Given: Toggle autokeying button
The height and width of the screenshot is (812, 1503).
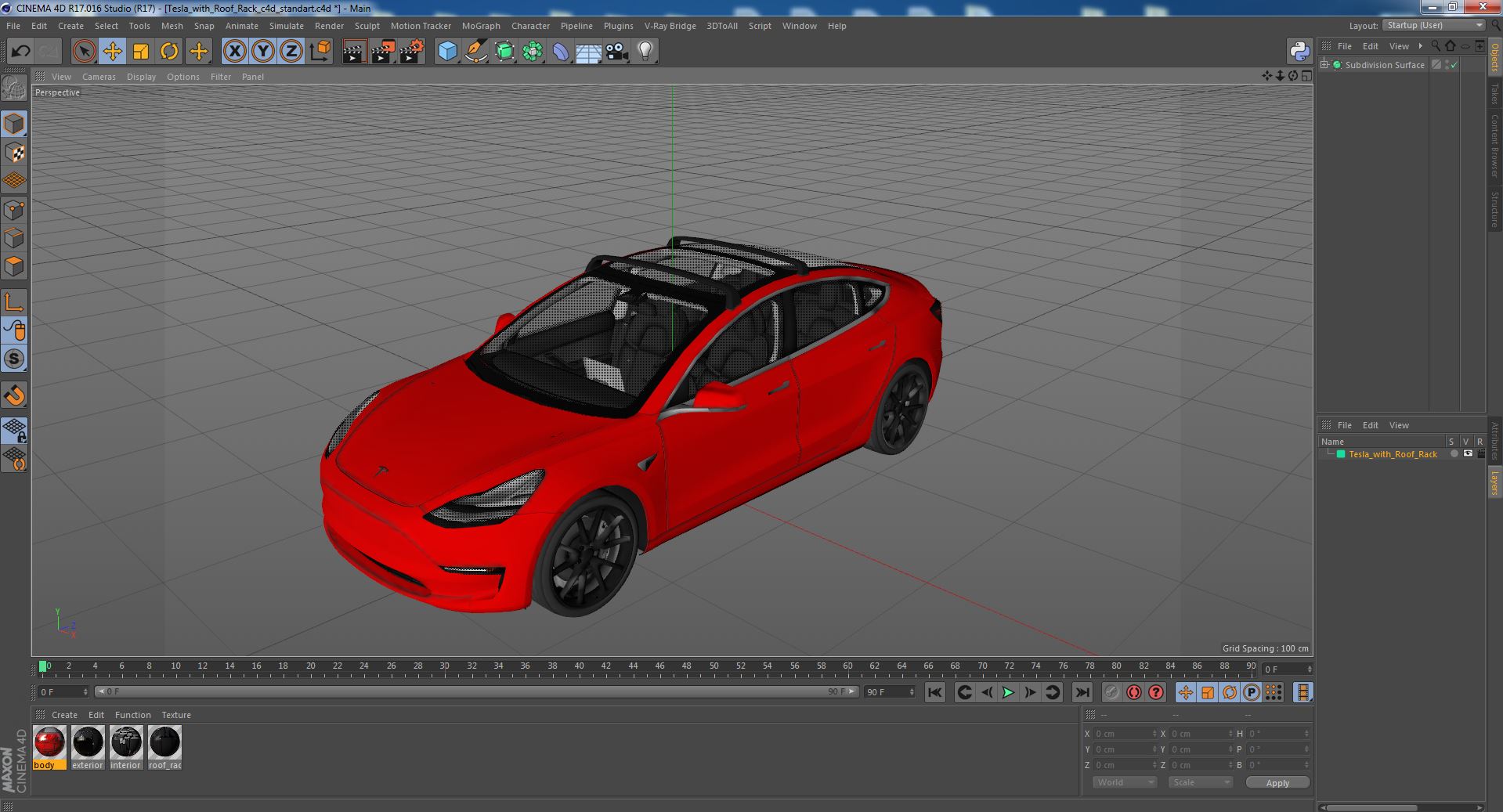Looking at the screenshot, I should pos(1133,692).
